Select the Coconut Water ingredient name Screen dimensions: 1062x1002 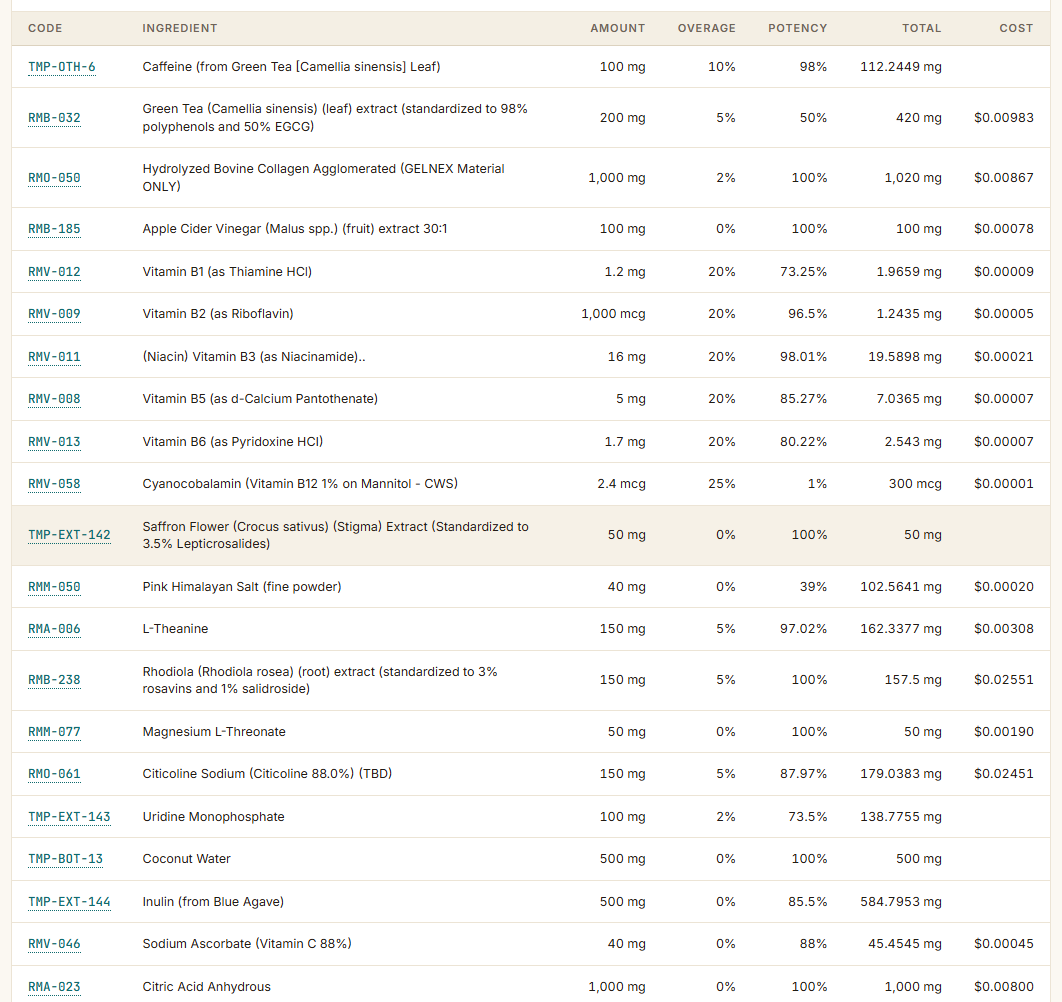tap(186, 859)
